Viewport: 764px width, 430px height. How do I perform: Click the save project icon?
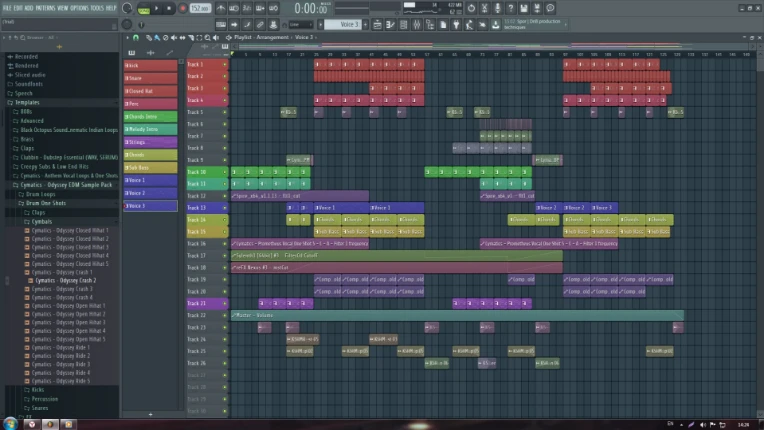(x=524, y=8)
